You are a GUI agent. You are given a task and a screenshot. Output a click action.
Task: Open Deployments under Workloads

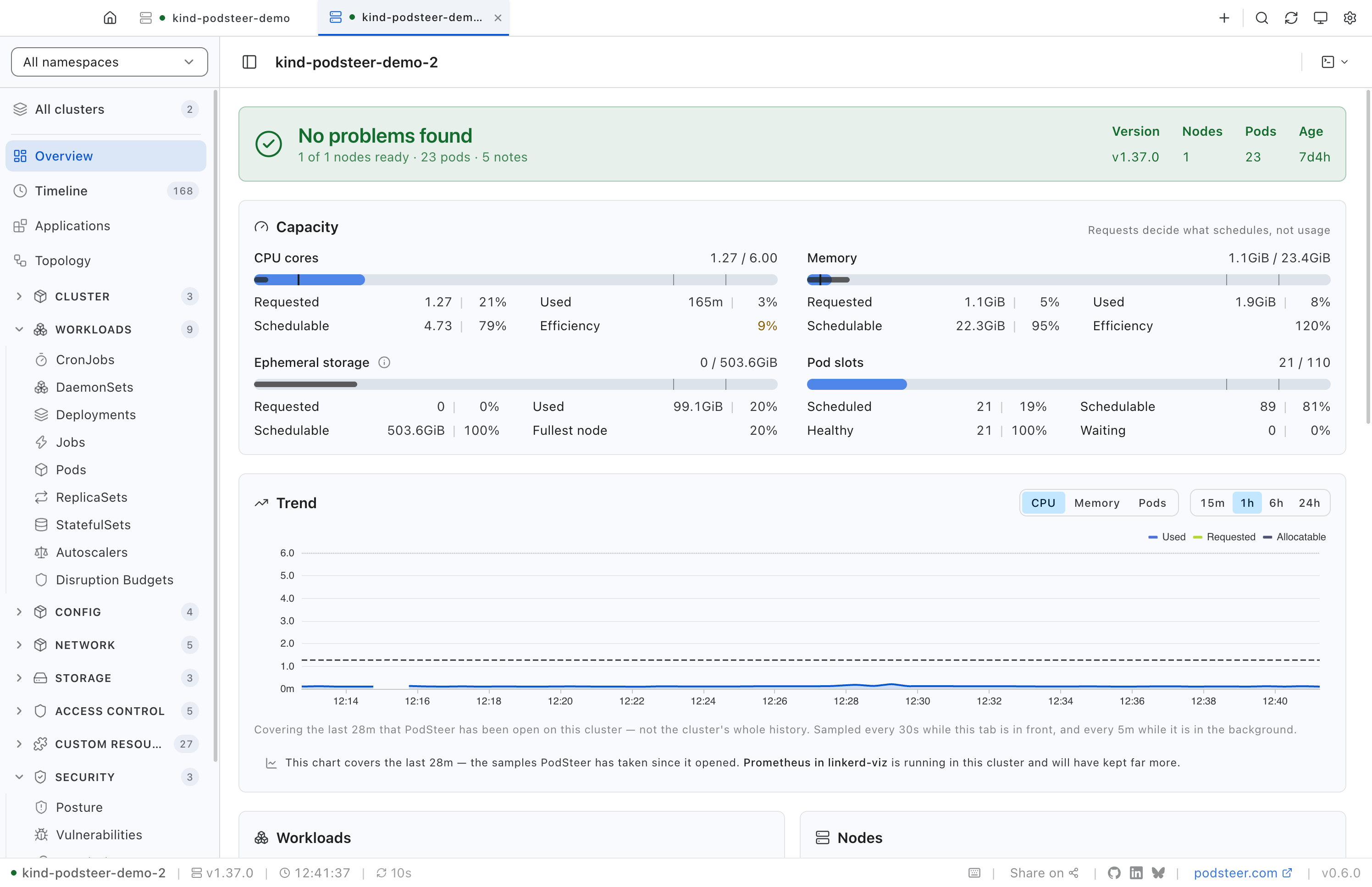click(x=106, y=415)
